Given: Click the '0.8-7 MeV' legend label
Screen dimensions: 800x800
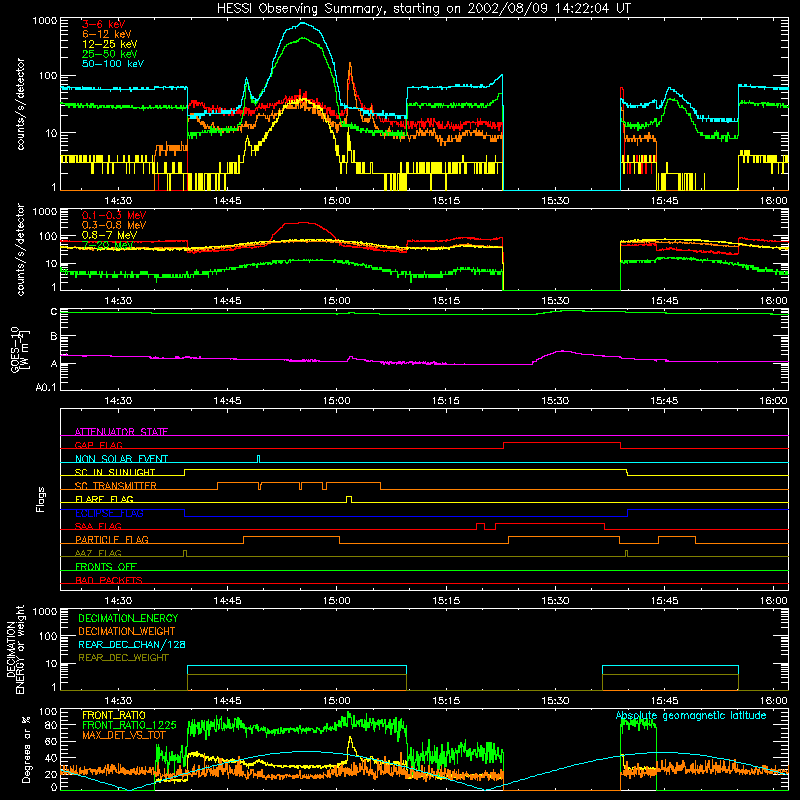Looking at the screenshot, I should pos(109,235).
